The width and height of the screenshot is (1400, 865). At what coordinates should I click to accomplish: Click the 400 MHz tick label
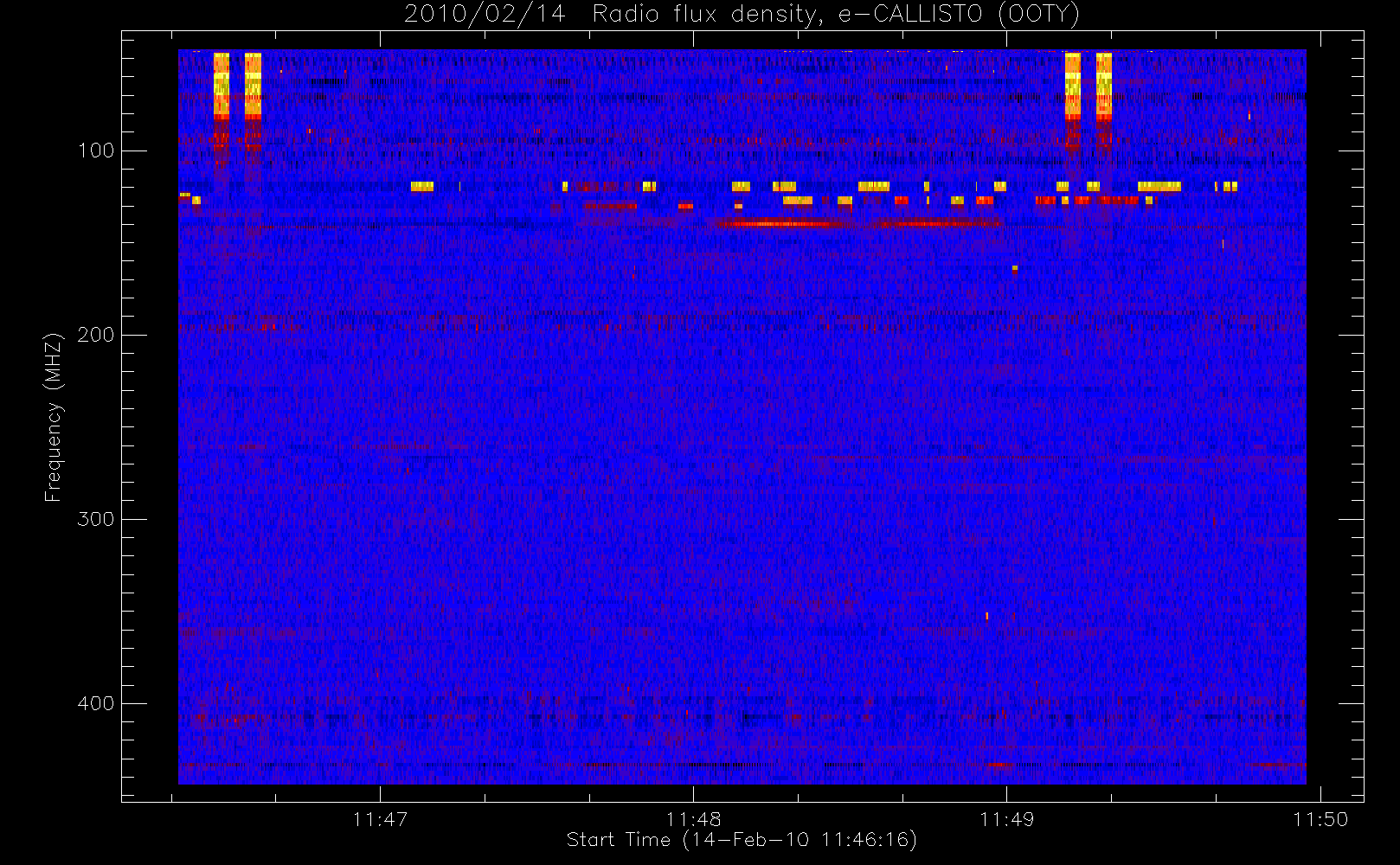pos(96,703)
